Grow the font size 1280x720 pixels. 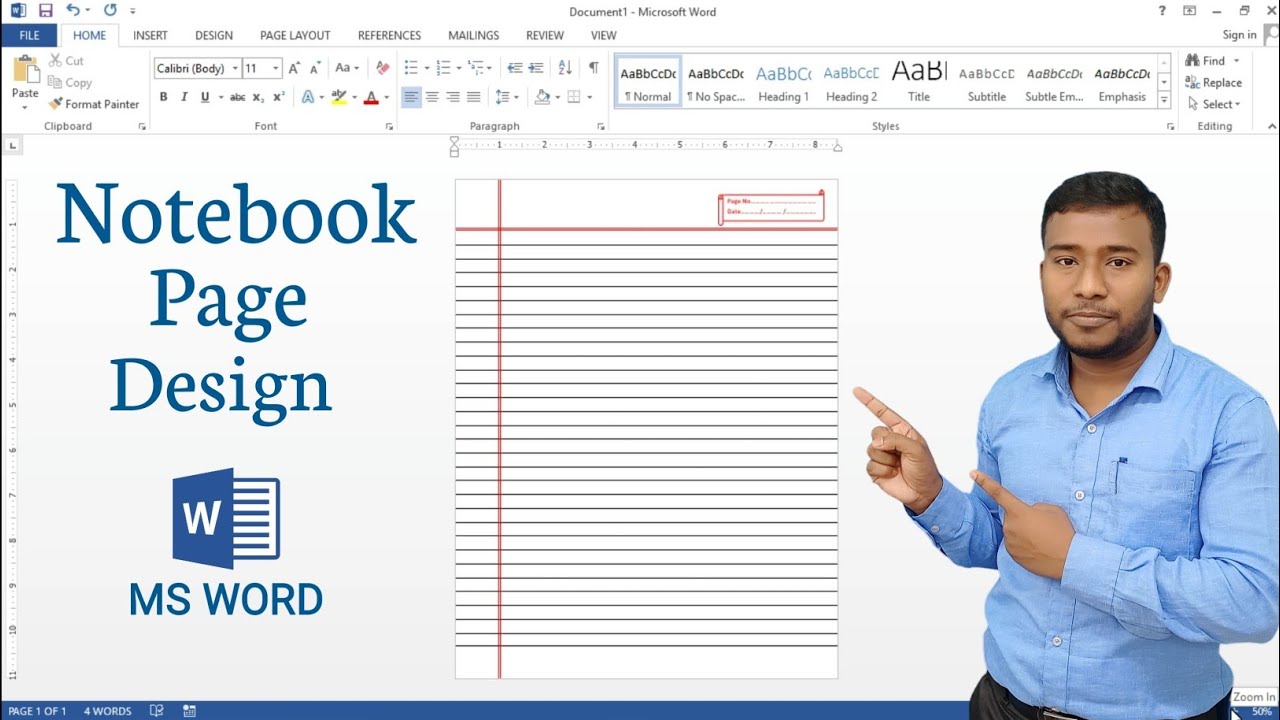point(294,68)
